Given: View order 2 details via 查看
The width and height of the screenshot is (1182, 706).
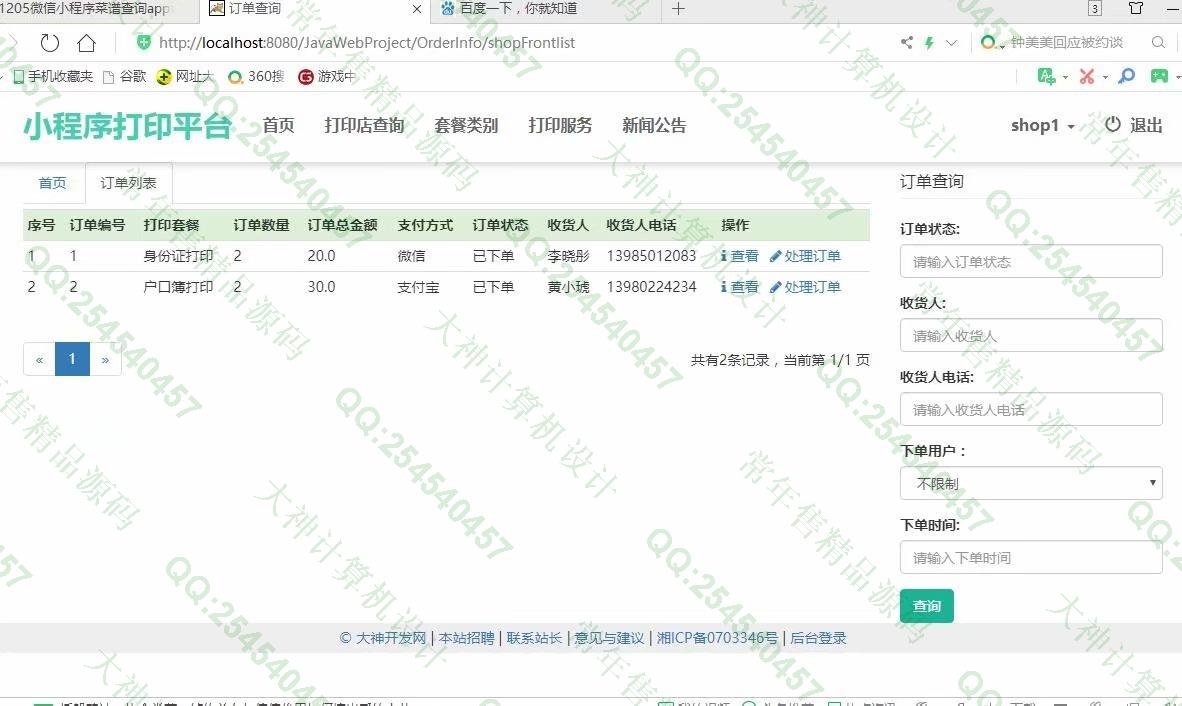Looking at the screenshot, I should coord(740,287).
